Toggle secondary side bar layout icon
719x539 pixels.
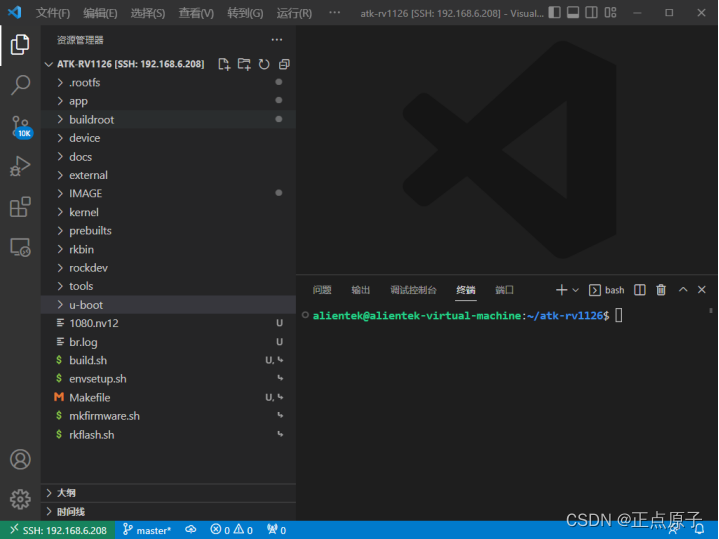point(592,12)
